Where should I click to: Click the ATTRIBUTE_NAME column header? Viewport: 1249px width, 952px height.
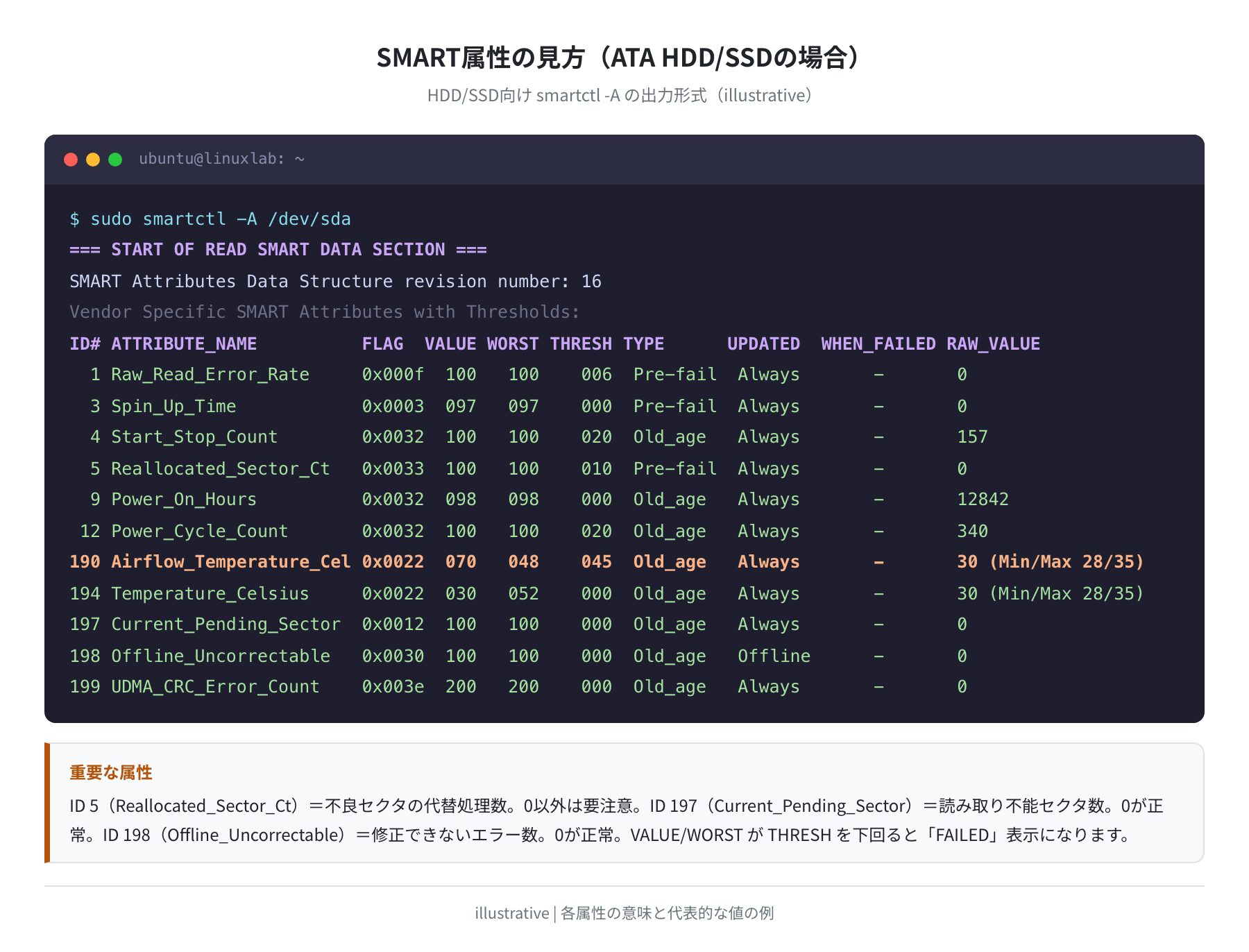point(184,344)
